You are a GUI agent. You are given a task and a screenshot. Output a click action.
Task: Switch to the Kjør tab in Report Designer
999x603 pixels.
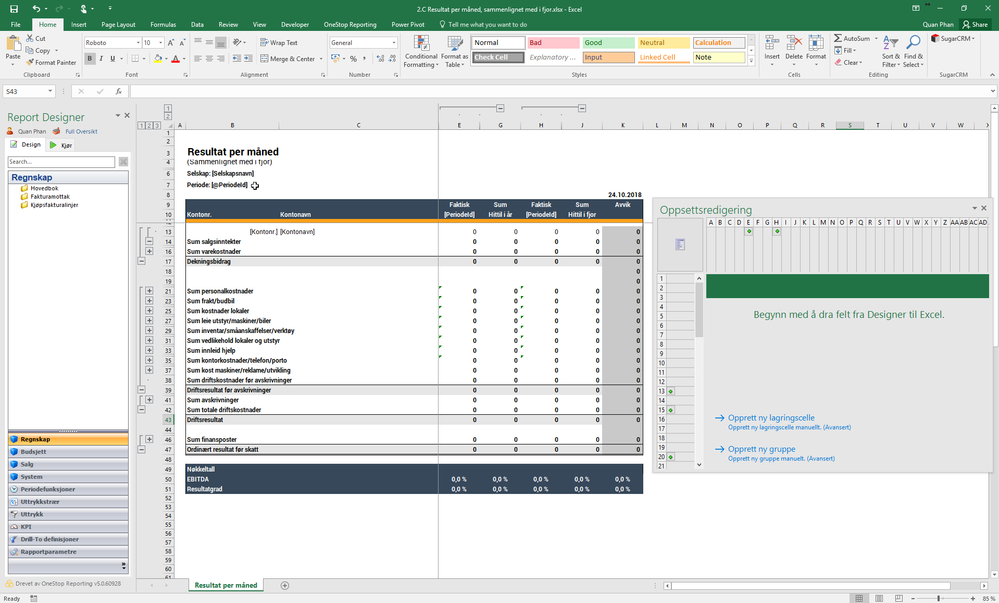[61, 145]
